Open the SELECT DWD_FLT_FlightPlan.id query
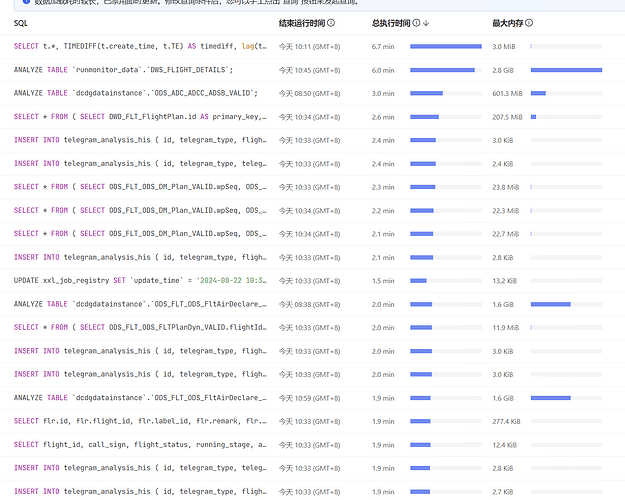625x500 pixels. [x=140, y=117]
